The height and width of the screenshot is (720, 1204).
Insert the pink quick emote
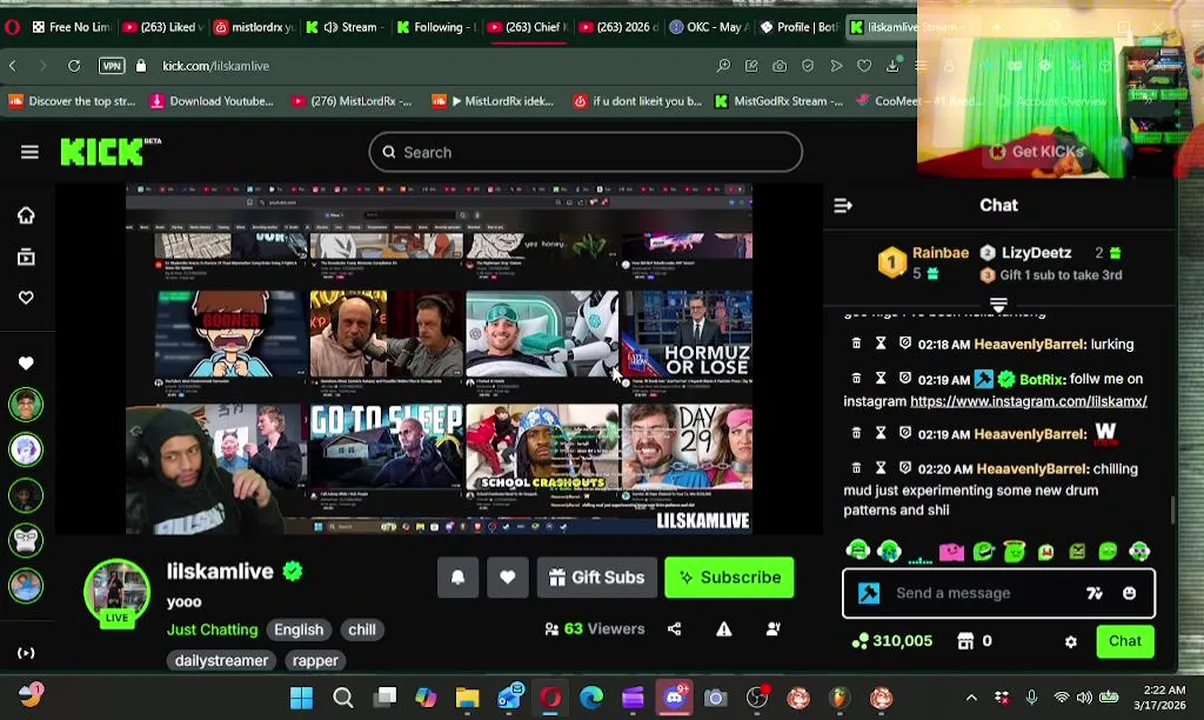point(951,551)
